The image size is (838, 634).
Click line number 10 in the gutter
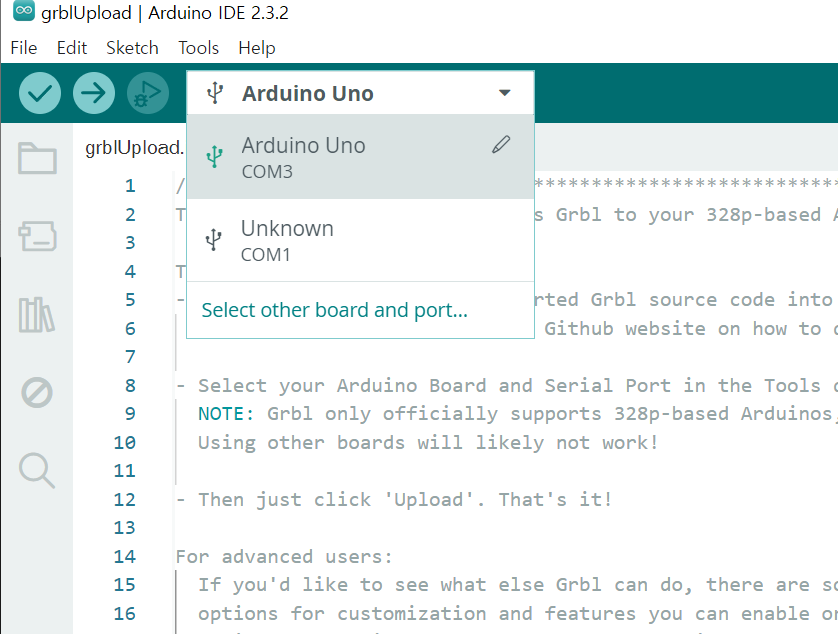point(125,443)
